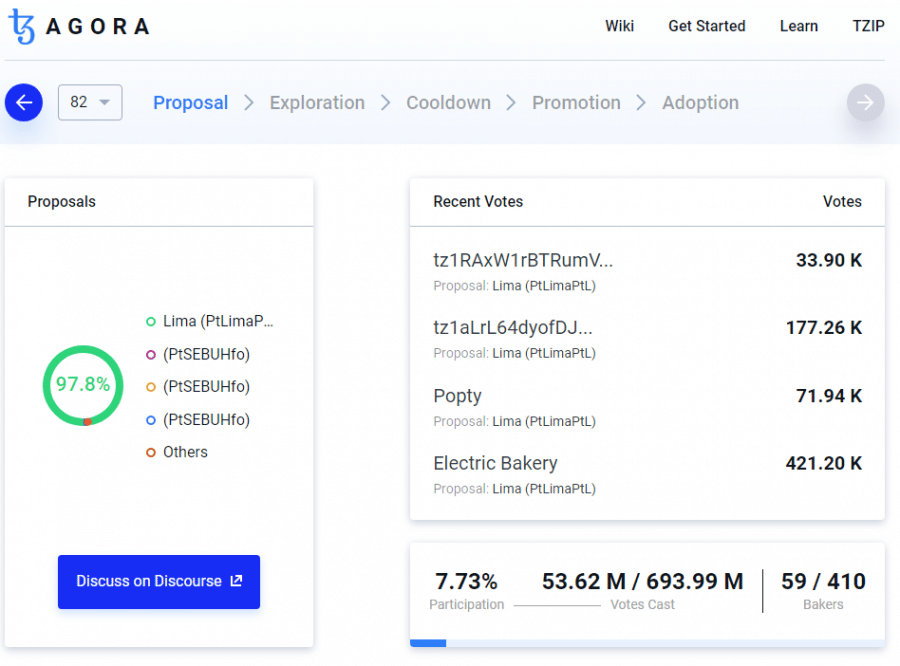Click the 421.20 K votes value
The width and height of the screenshot is (900, 666).
(x=824, y=463)
